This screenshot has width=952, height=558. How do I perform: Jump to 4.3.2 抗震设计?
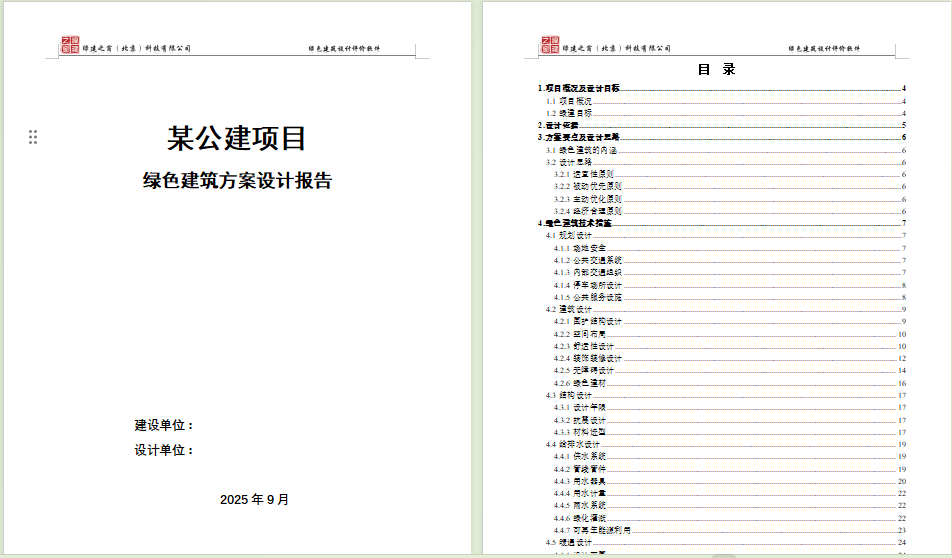(730, 420)
